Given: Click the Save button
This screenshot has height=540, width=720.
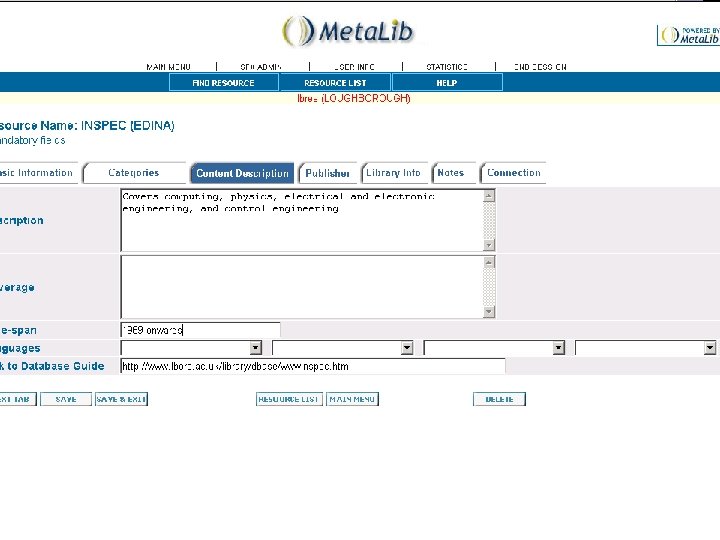Looking at the screenshot, I should pyautogui.click(x=66, y=399).
